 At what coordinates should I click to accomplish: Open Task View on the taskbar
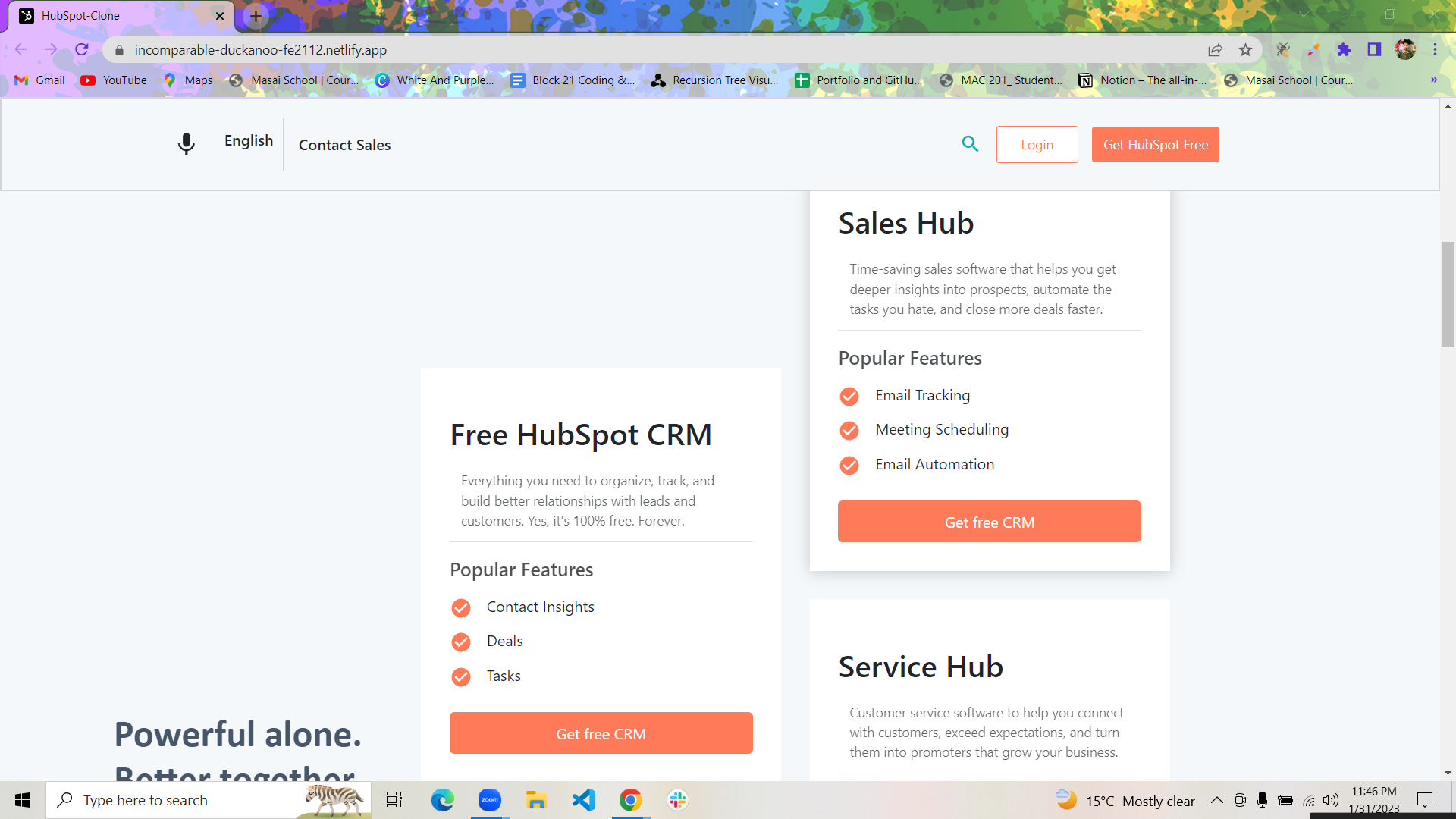[x=394, y=800]
